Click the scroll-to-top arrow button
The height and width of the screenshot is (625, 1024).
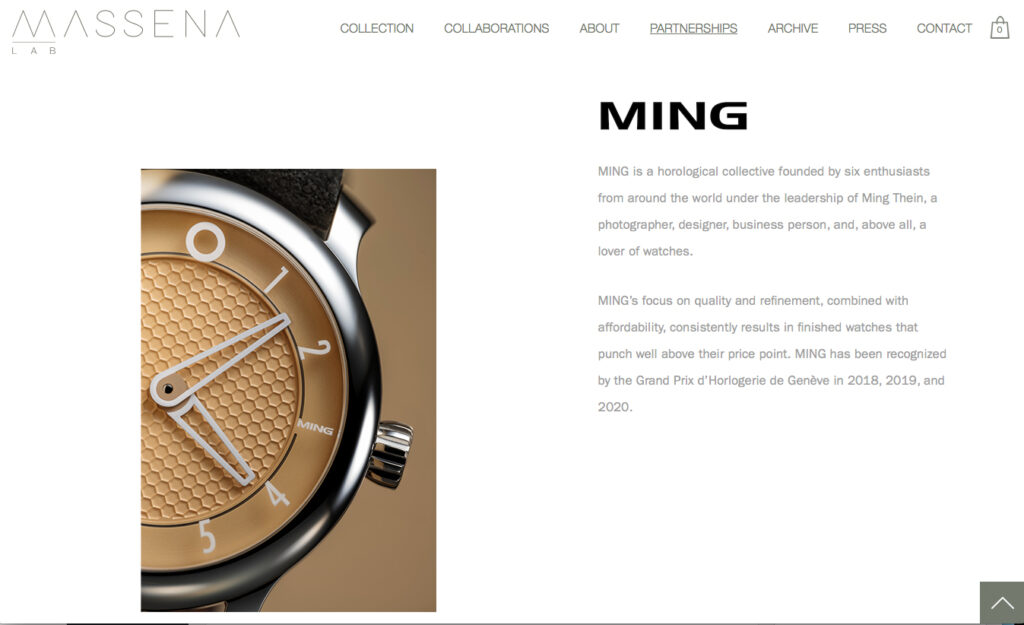point(1002,603)
